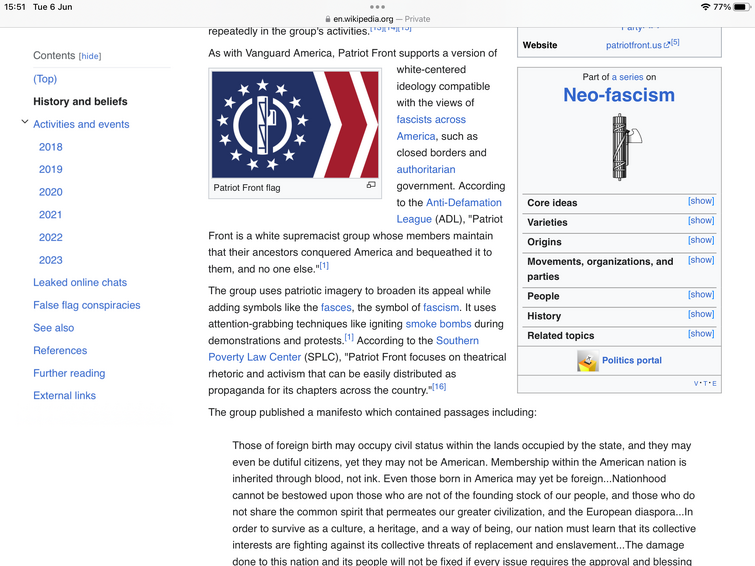Screen dimensions: 755x566
Task: Enlarge the Patriot Front flag image caption icon
Action: 371,184
